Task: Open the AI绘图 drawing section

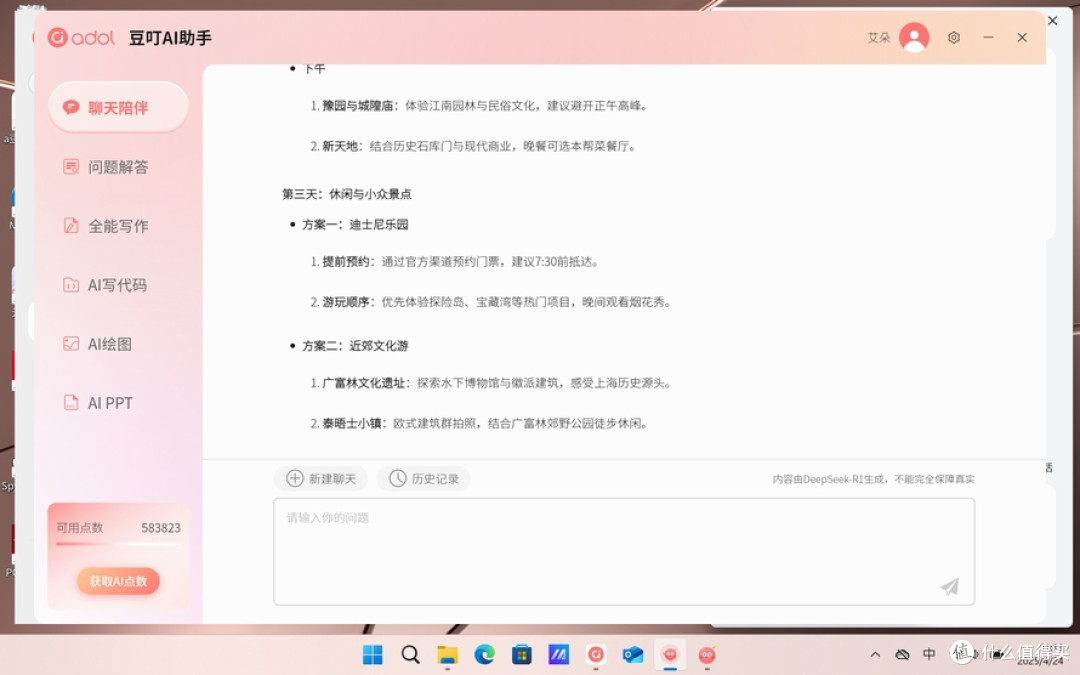Action: (97, 344)
